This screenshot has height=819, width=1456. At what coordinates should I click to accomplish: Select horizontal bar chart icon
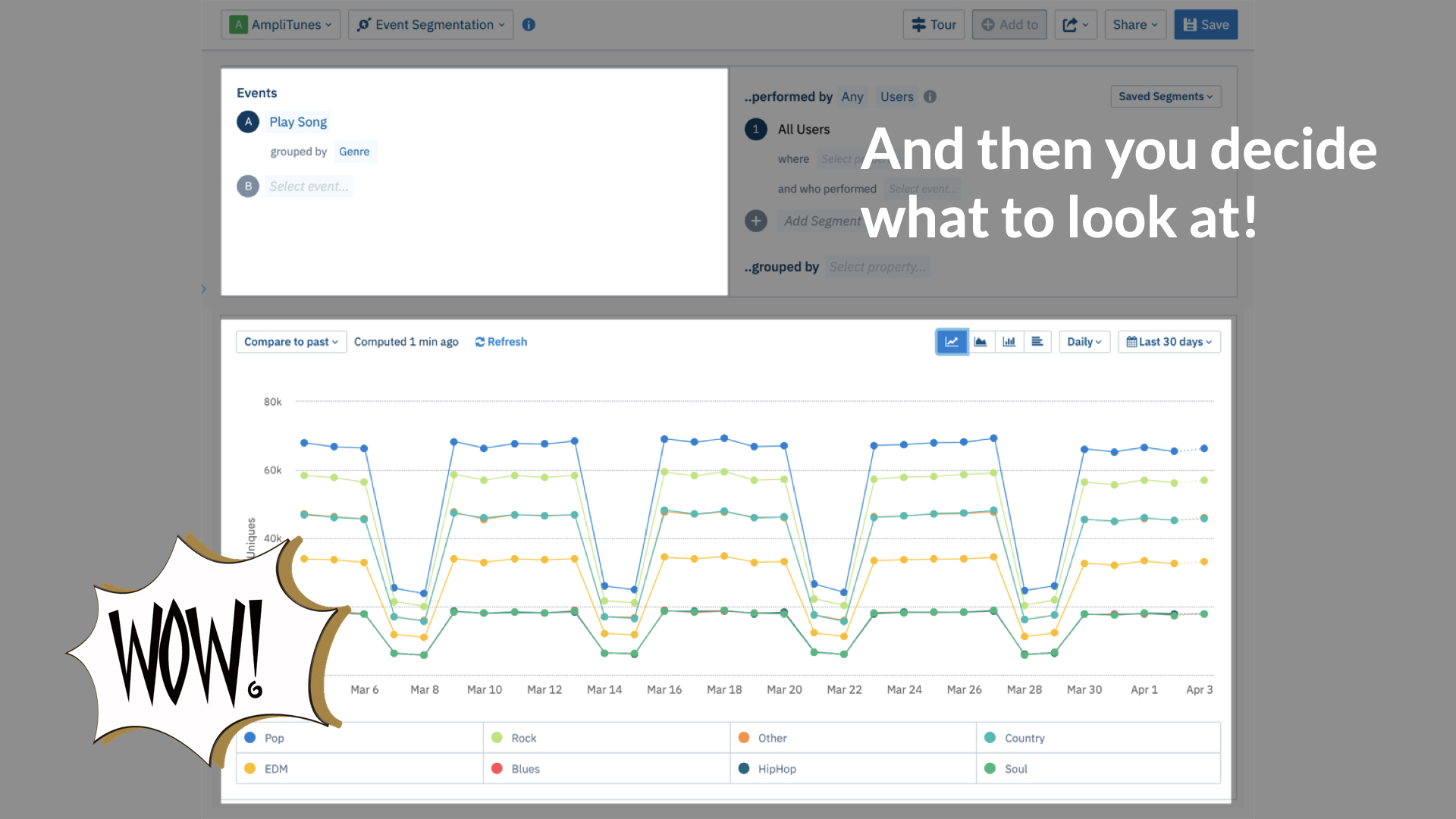(x=1037, y=342)
